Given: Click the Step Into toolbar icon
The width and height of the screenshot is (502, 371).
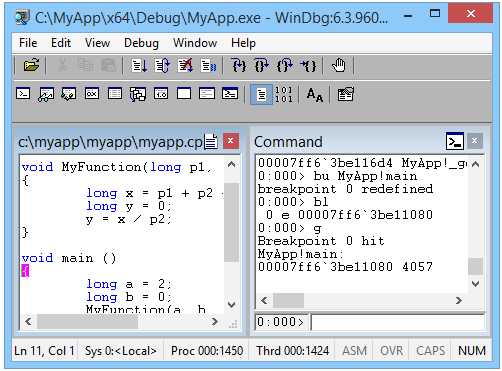Looking at the screenshot, I should 239,65.
